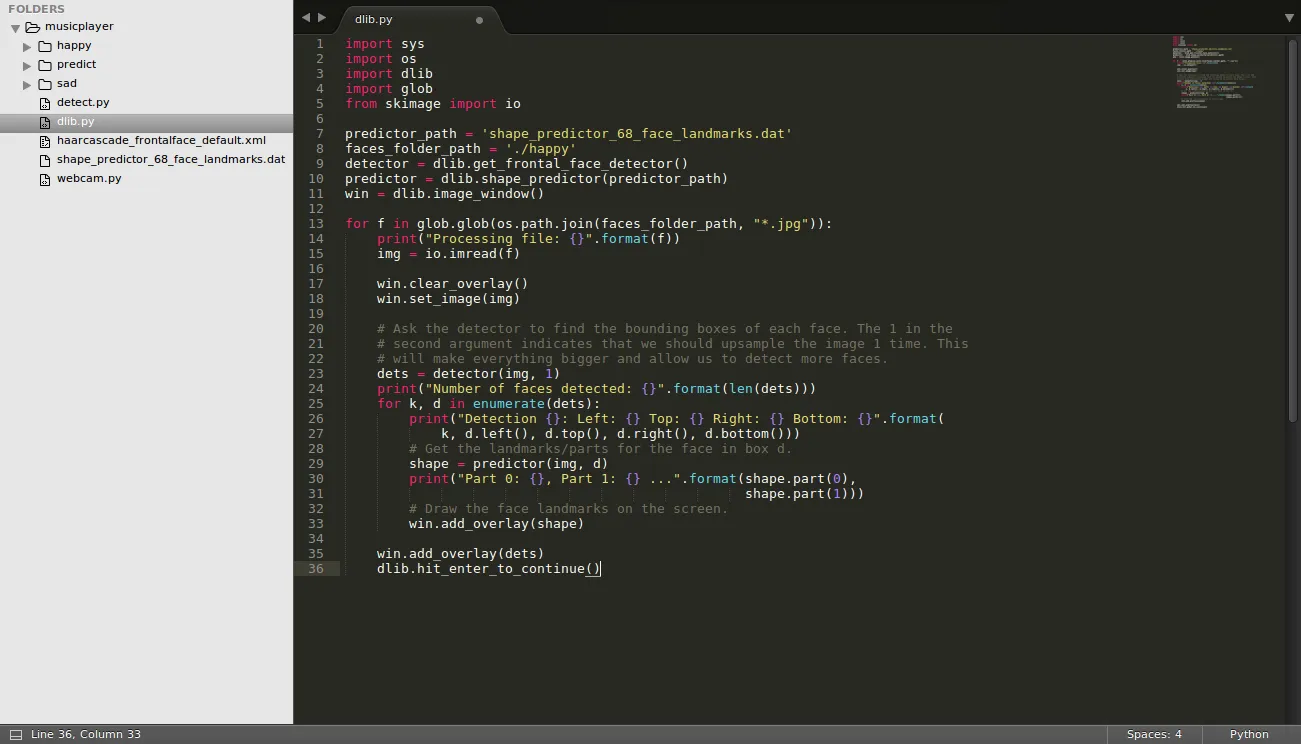
Task: Click the Line 36, Column 33 status text
Action: pyautogui.click(x=86, y=735)
